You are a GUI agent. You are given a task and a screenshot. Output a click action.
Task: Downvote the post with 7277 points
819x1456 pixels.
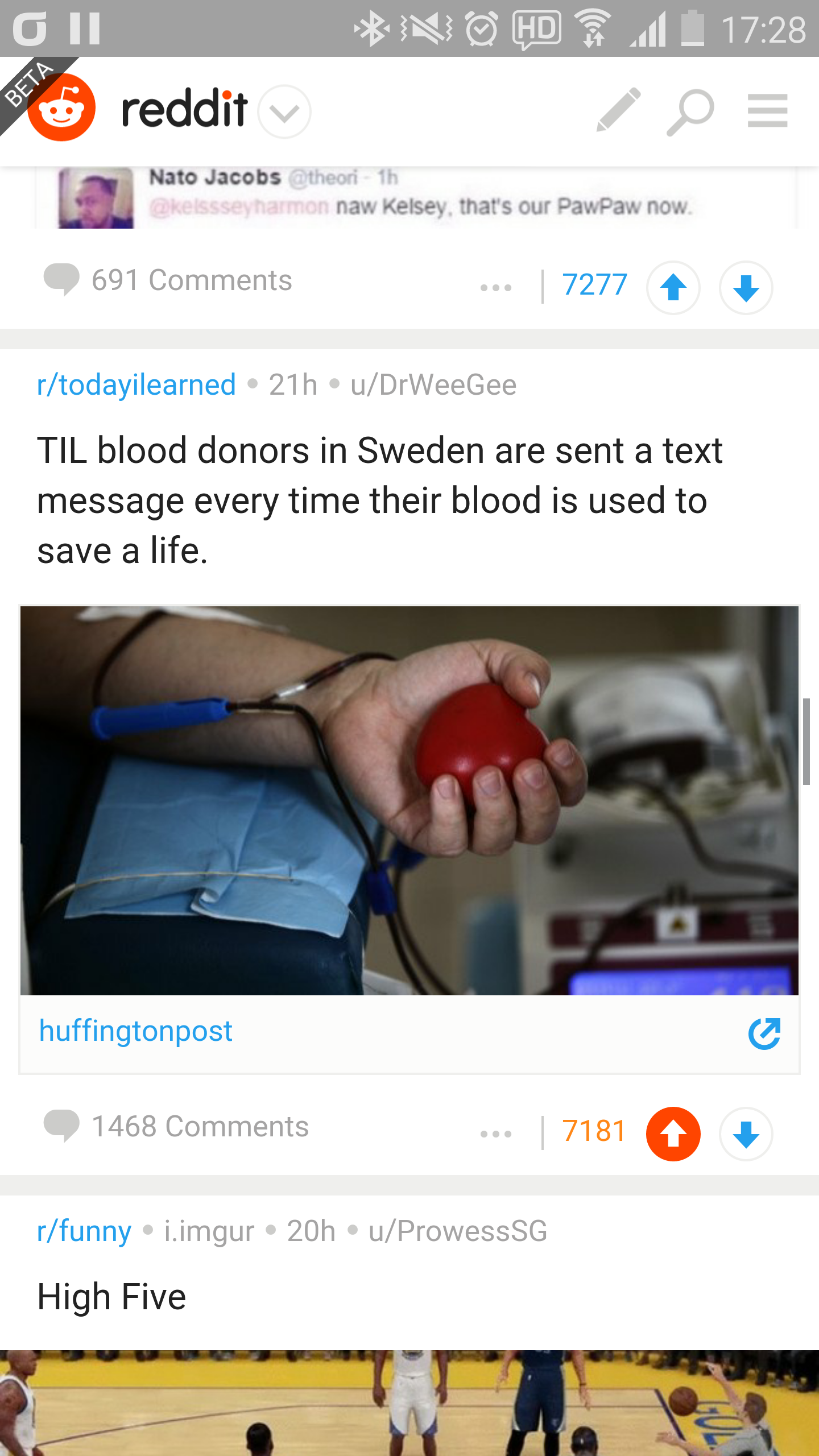pyautogui.click(x=746, y=287)
